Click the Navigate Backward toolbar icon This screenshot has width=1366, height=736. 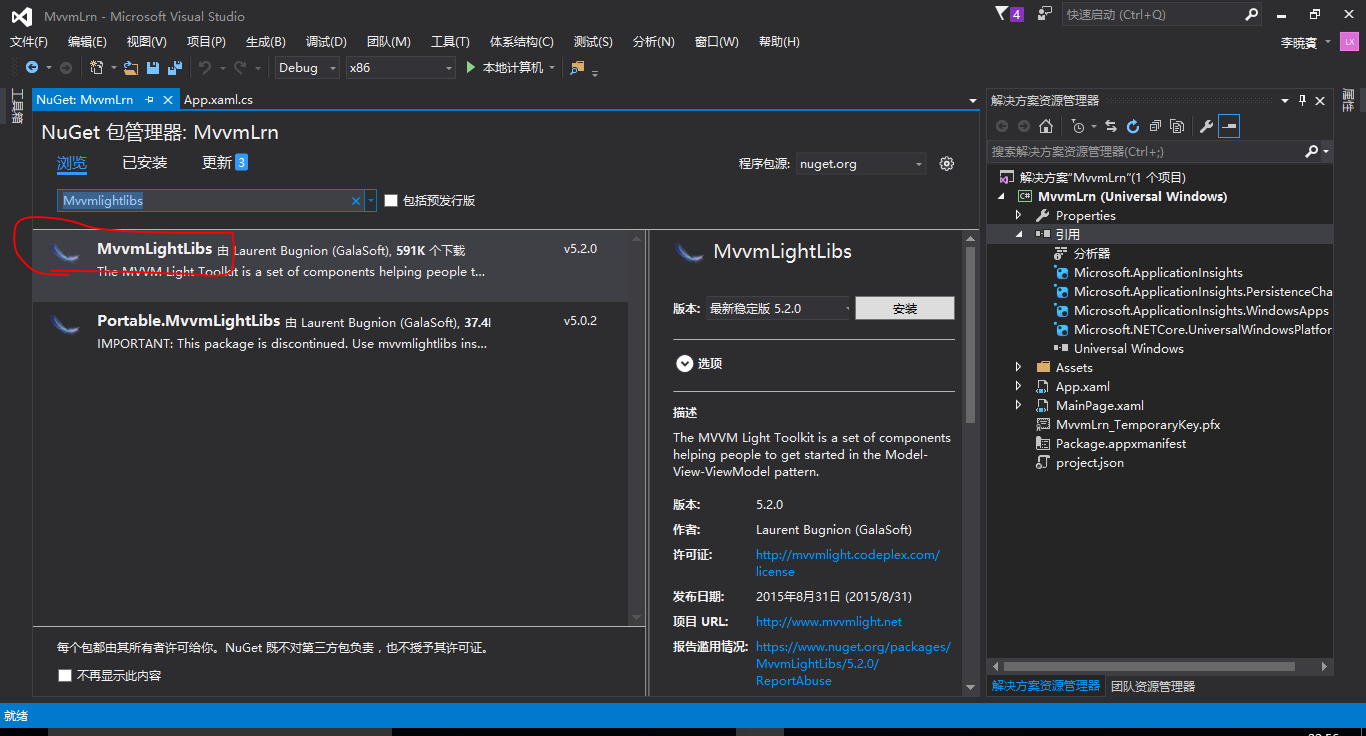32,68
